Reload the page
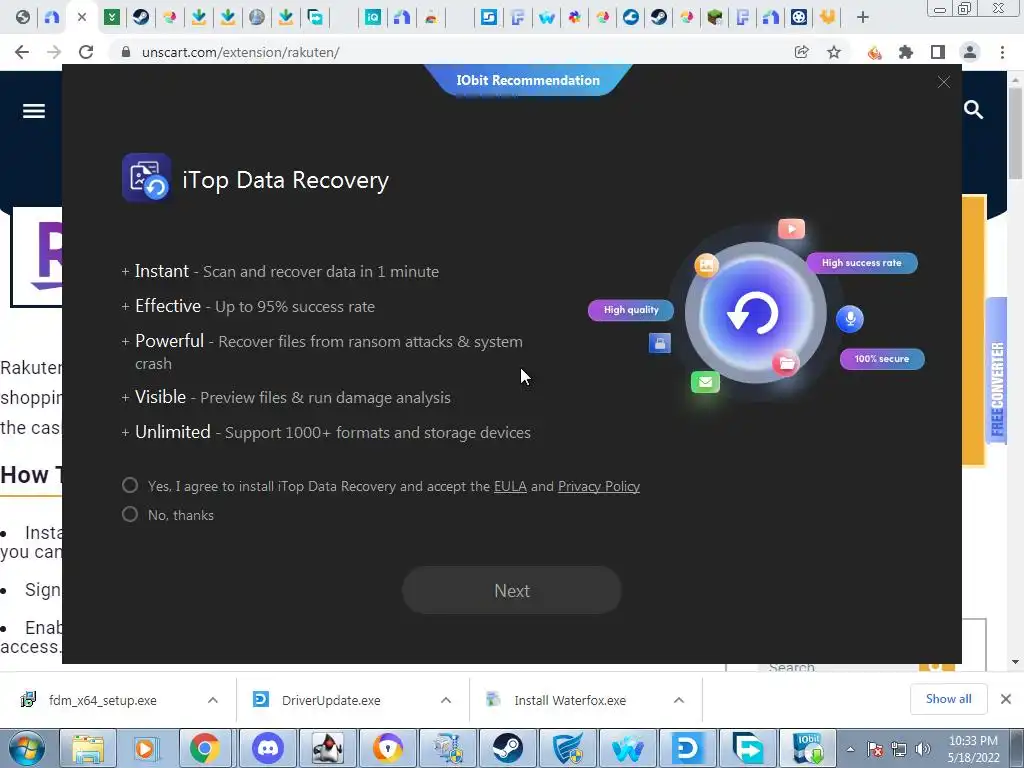1024x768 pixels. [x=86, y=52]
